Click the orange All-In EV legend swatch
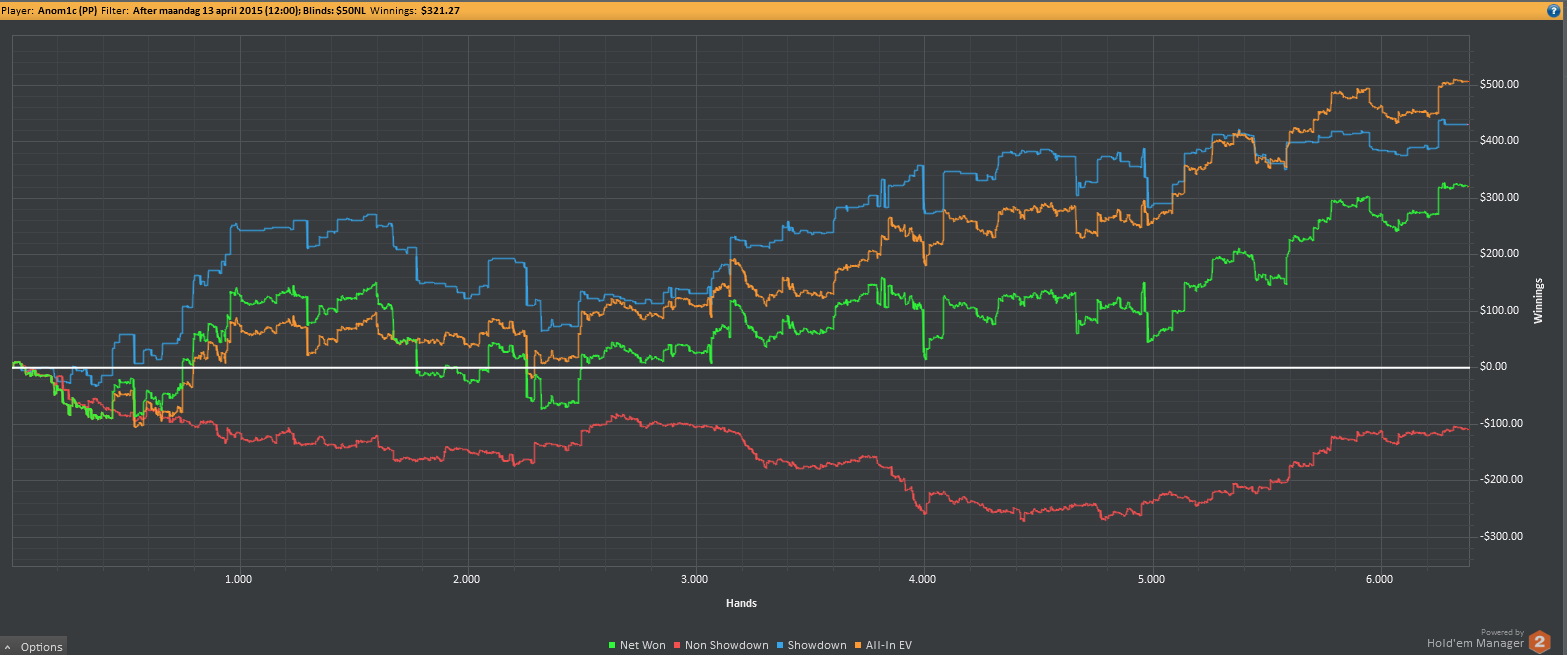The height and width of the screenshot is (655, 1567). pos(859,645)
